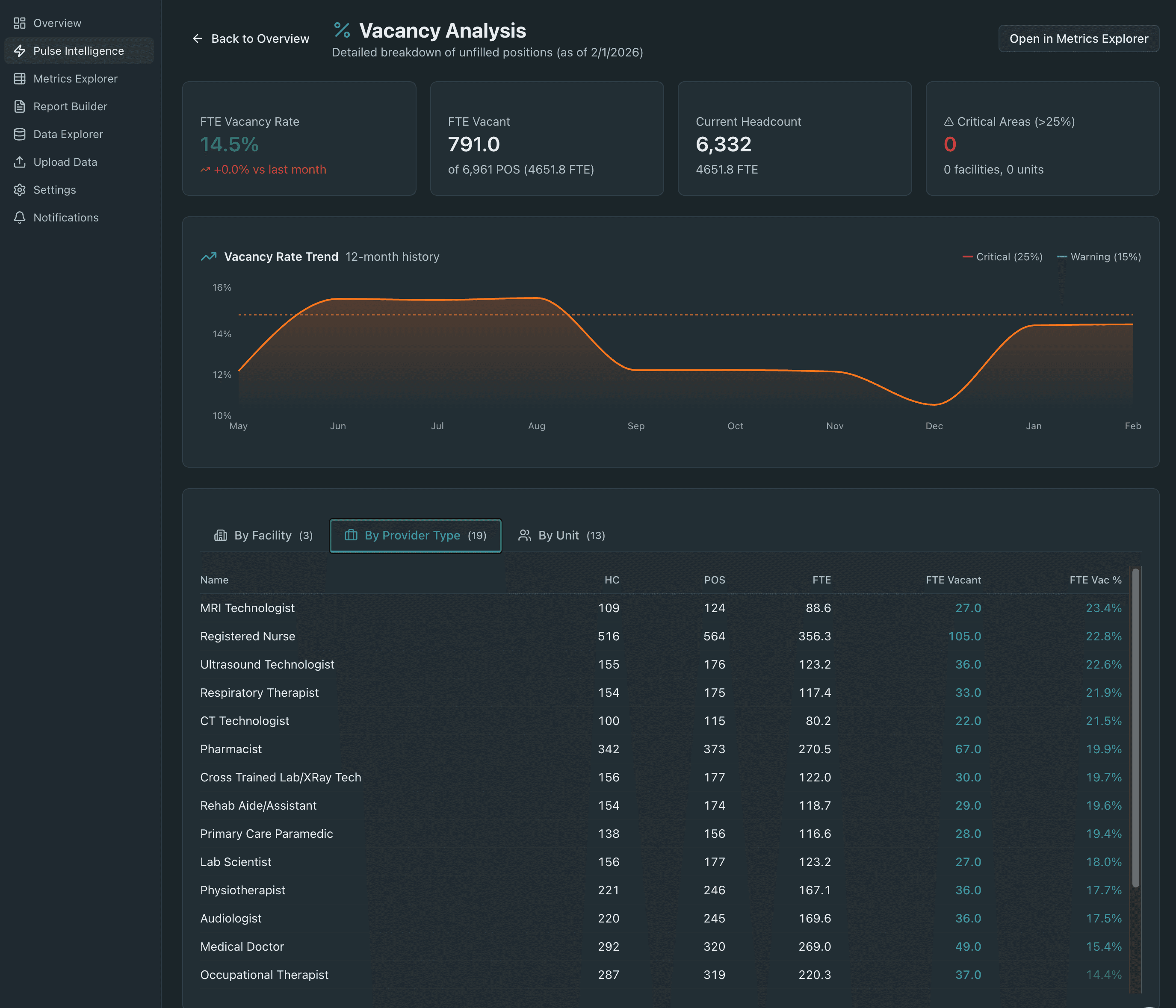Viewport: 1176px width, 1008px height.
Task: Toggle the Warning (15%) legend entry
Action: (x=1099, y=256)
